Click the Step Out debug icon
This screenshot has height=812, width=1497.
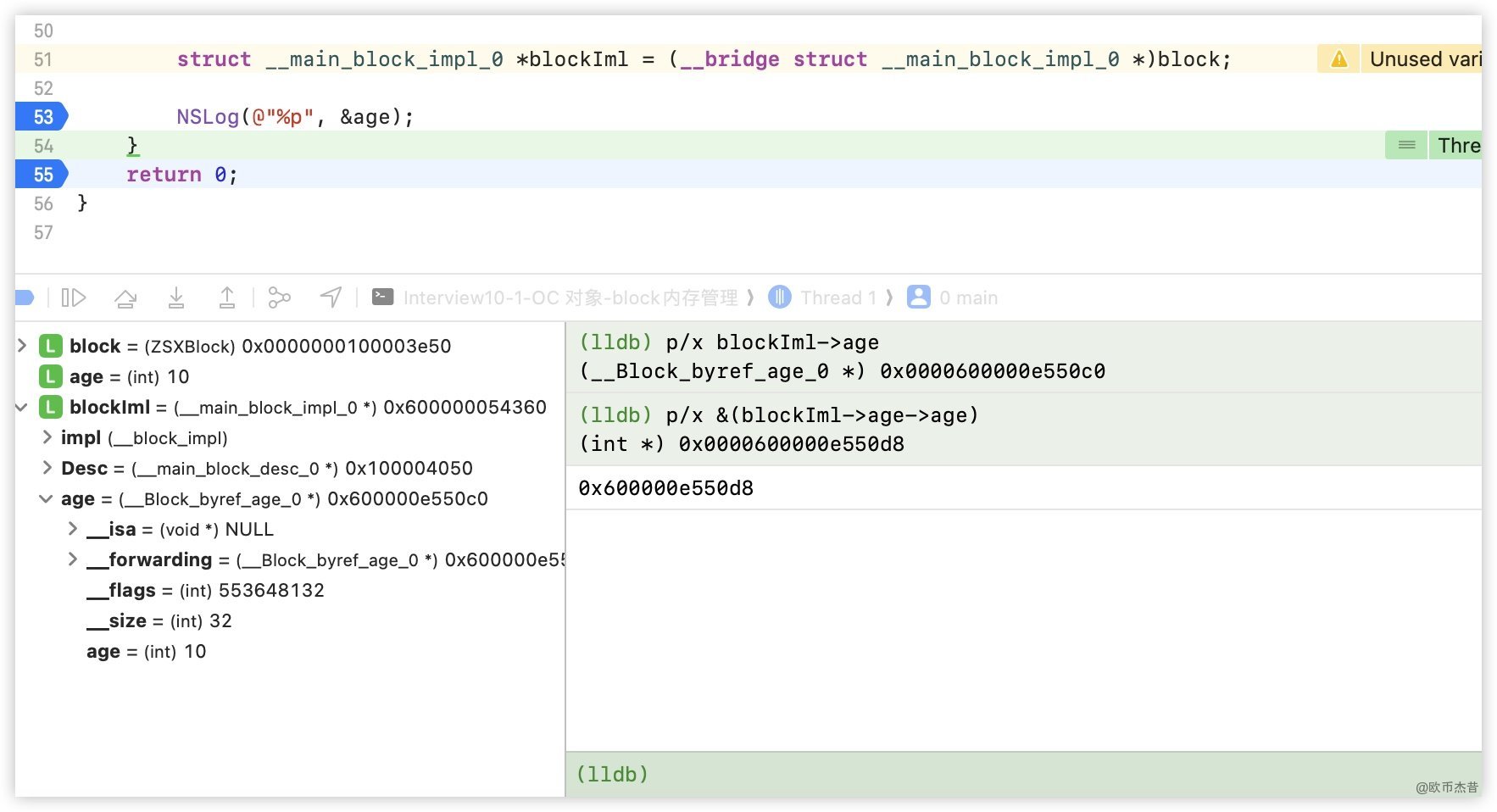tap(227, 298)
